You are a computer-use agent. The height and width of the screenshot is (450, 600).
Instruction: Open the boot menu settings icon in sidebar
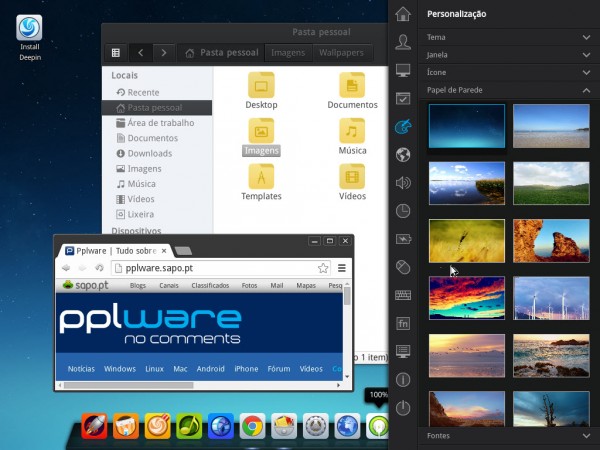[403, 351]
